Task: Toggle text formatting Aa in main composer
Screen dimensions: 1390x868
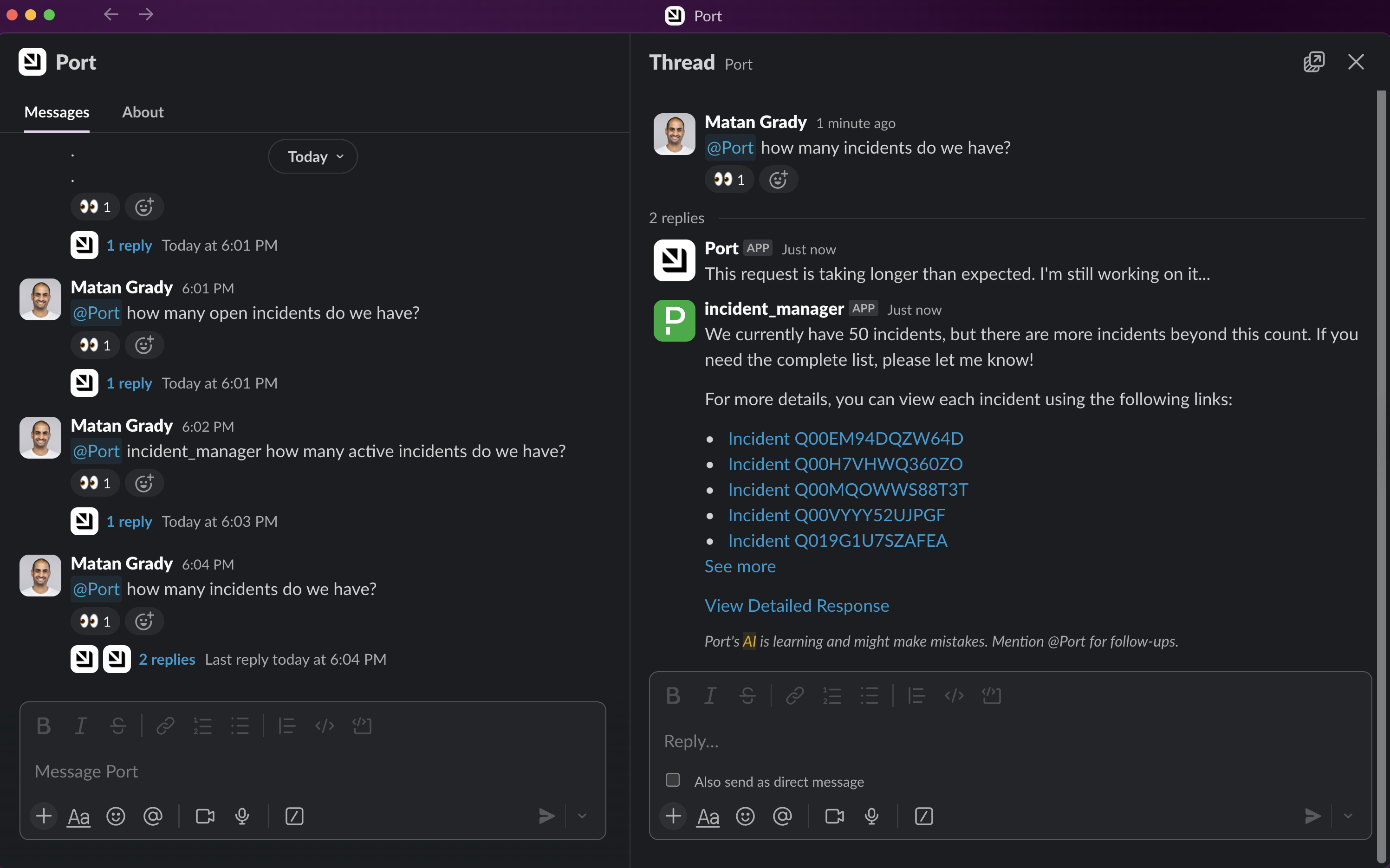Action: pyautogui.click(x=78, y=816)
